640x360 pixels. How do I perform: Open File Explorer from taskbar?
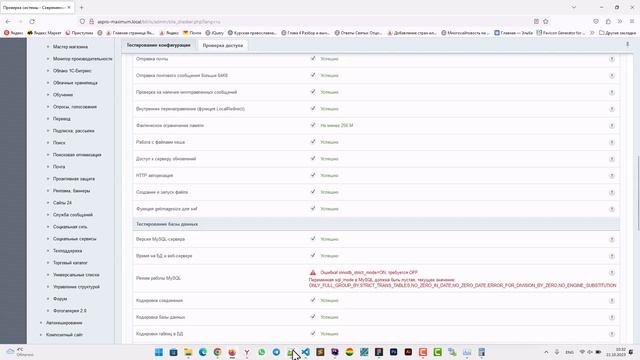coord(188,352)
